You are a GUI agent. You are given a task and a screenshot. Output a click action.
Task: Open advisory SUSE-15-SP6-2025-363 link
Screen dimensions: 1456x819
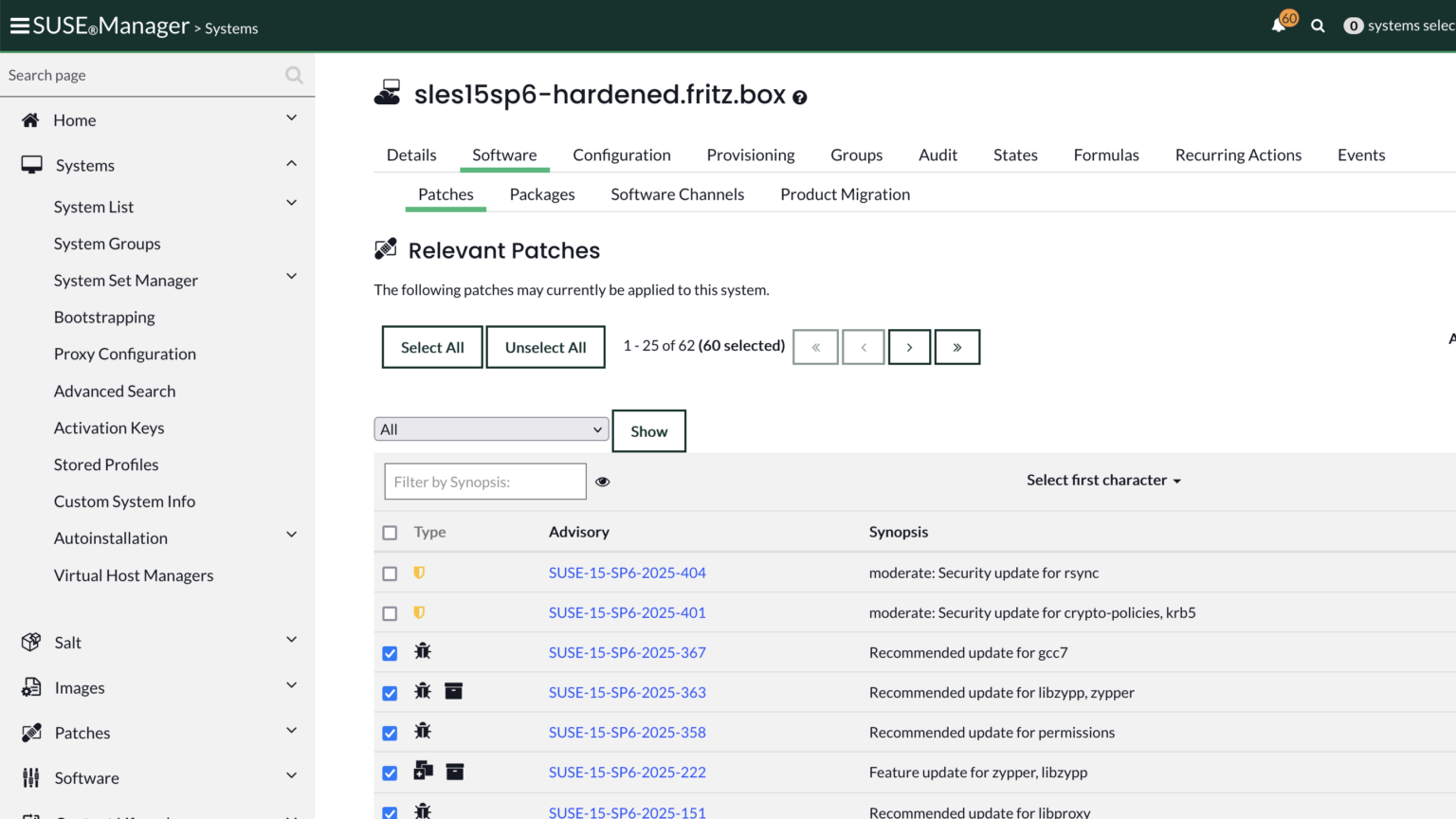(x=628, y=693)
